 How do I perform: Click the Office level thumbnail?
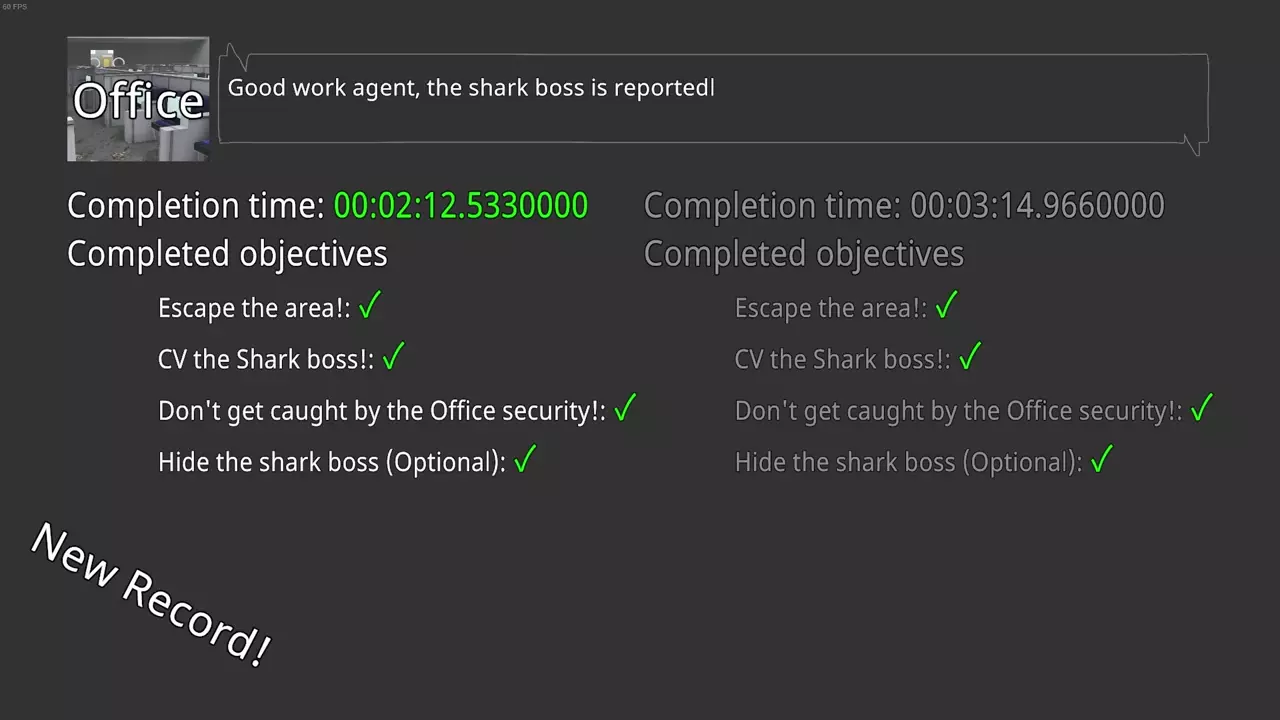coord(138,99)
